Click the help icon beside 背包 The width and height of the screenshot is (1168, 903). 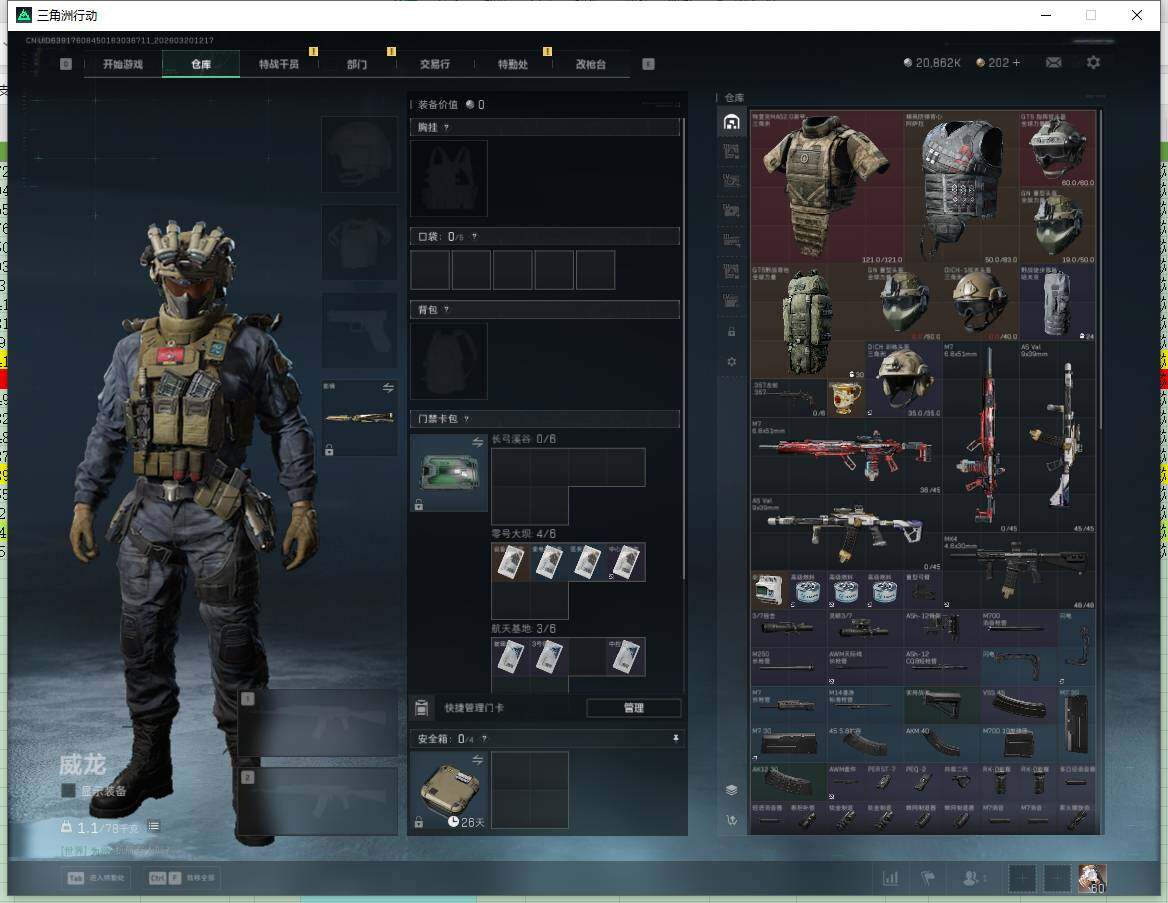click(446, 310)
